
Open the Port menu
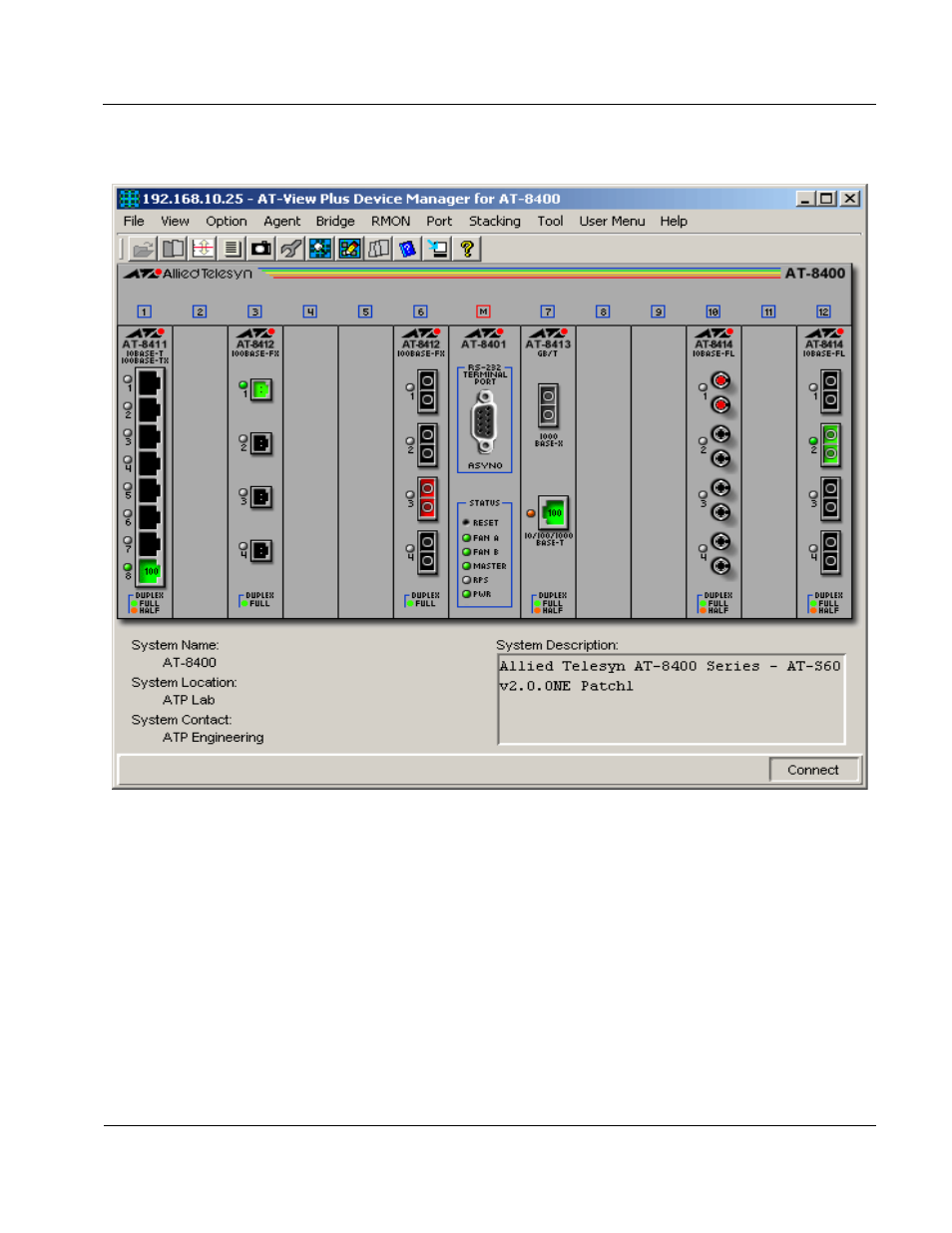439,222
